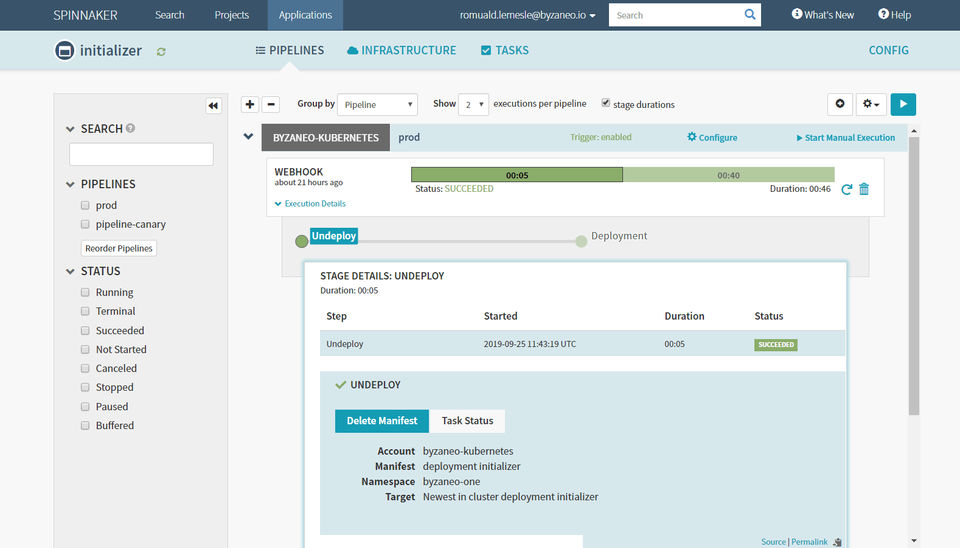Refresh the initializer application
Viewport: 960px width, 548px height.
[x=161, y=51]
